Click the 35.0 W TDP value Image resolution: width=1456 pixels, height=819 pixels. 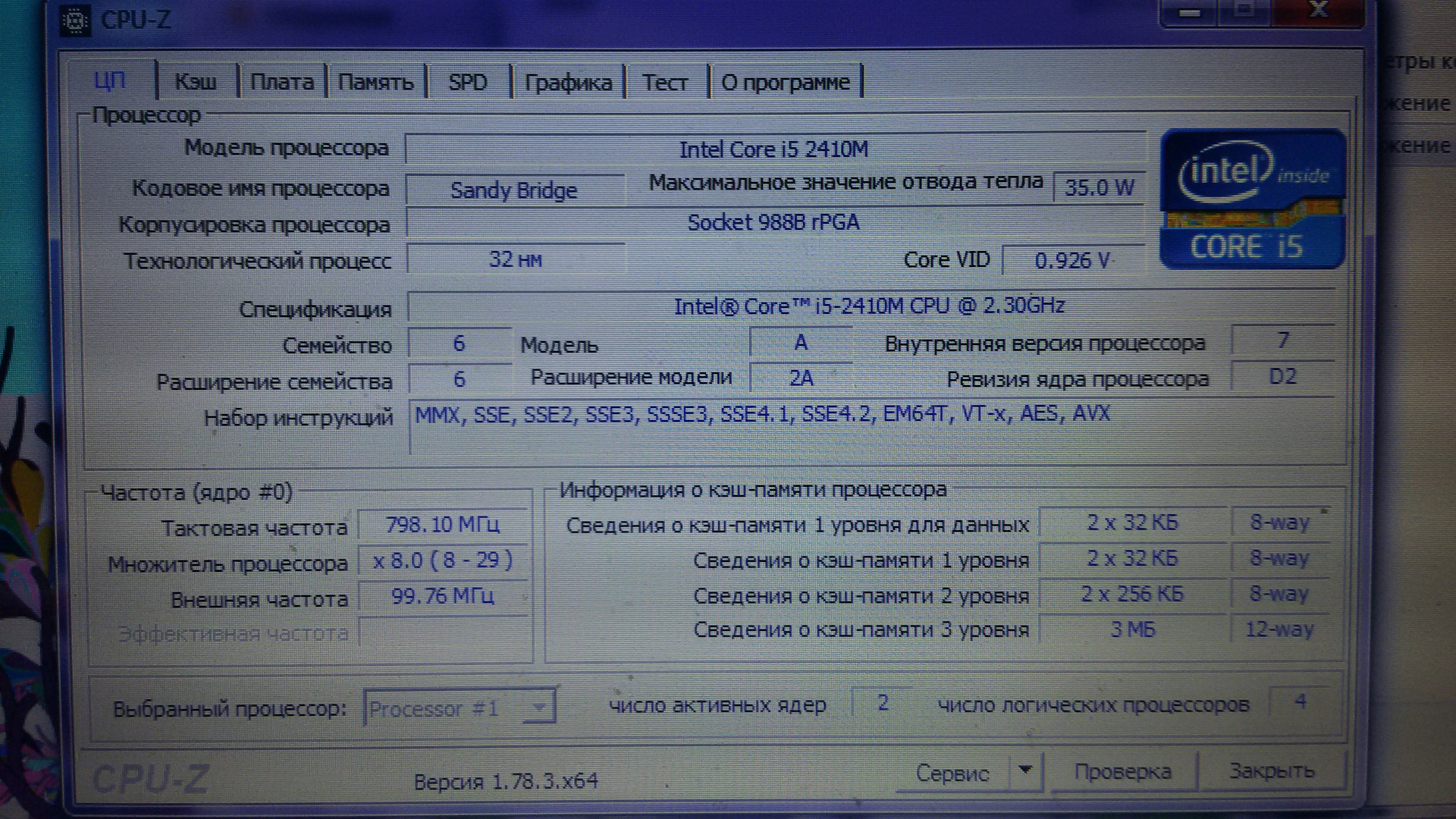(1099, 187)
